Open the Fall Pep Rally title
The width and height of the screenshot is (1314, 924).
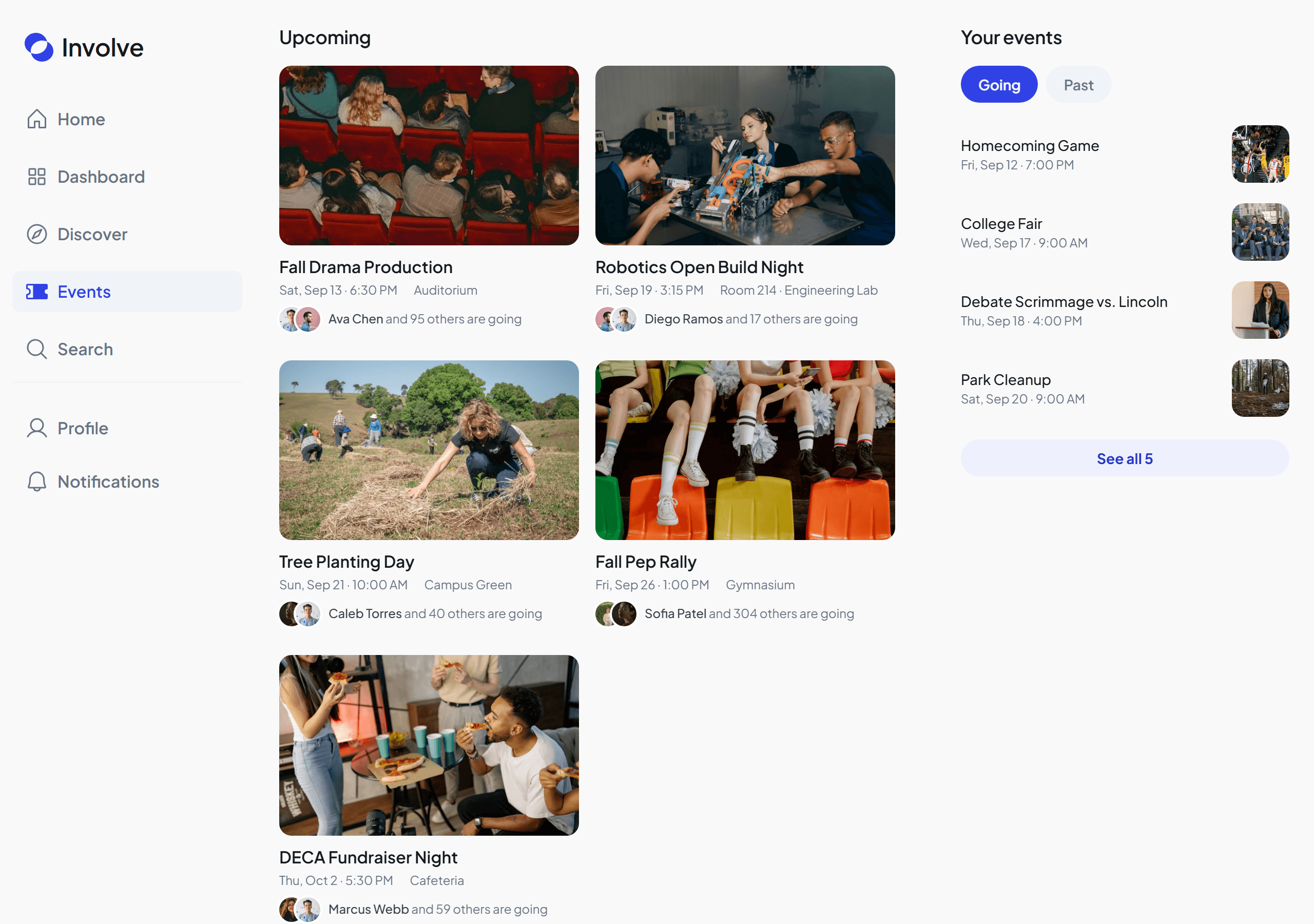point(646,562)
